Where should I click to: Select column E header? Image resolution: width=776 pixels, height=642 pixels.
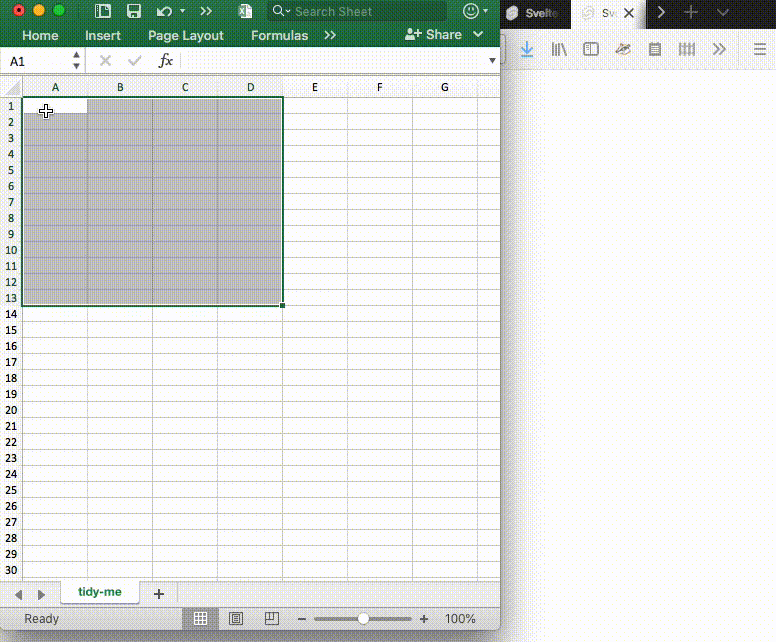(x=315, y=88)
